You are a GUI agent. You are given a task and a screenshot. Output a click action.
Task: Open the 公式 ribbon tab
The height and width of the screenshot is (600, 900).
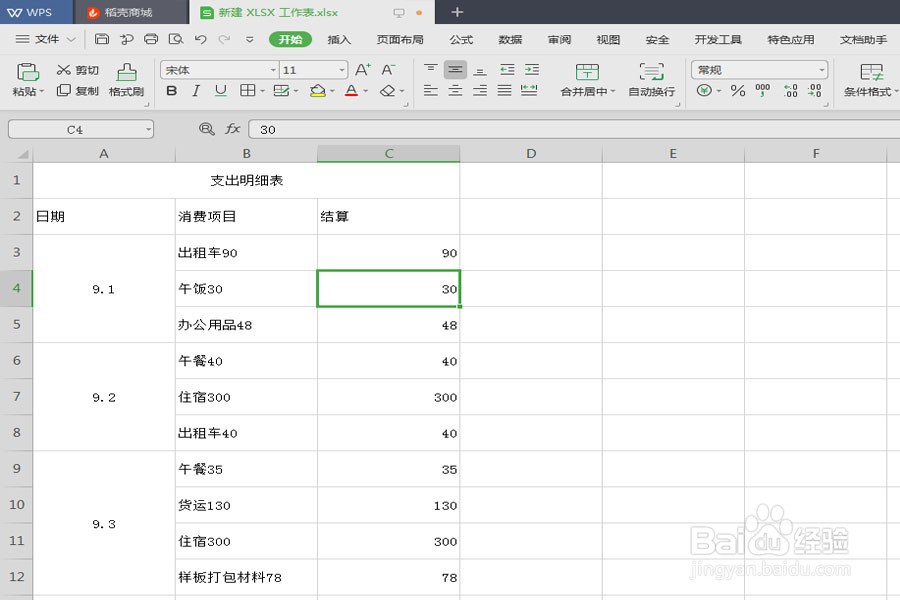click(461, 39)
